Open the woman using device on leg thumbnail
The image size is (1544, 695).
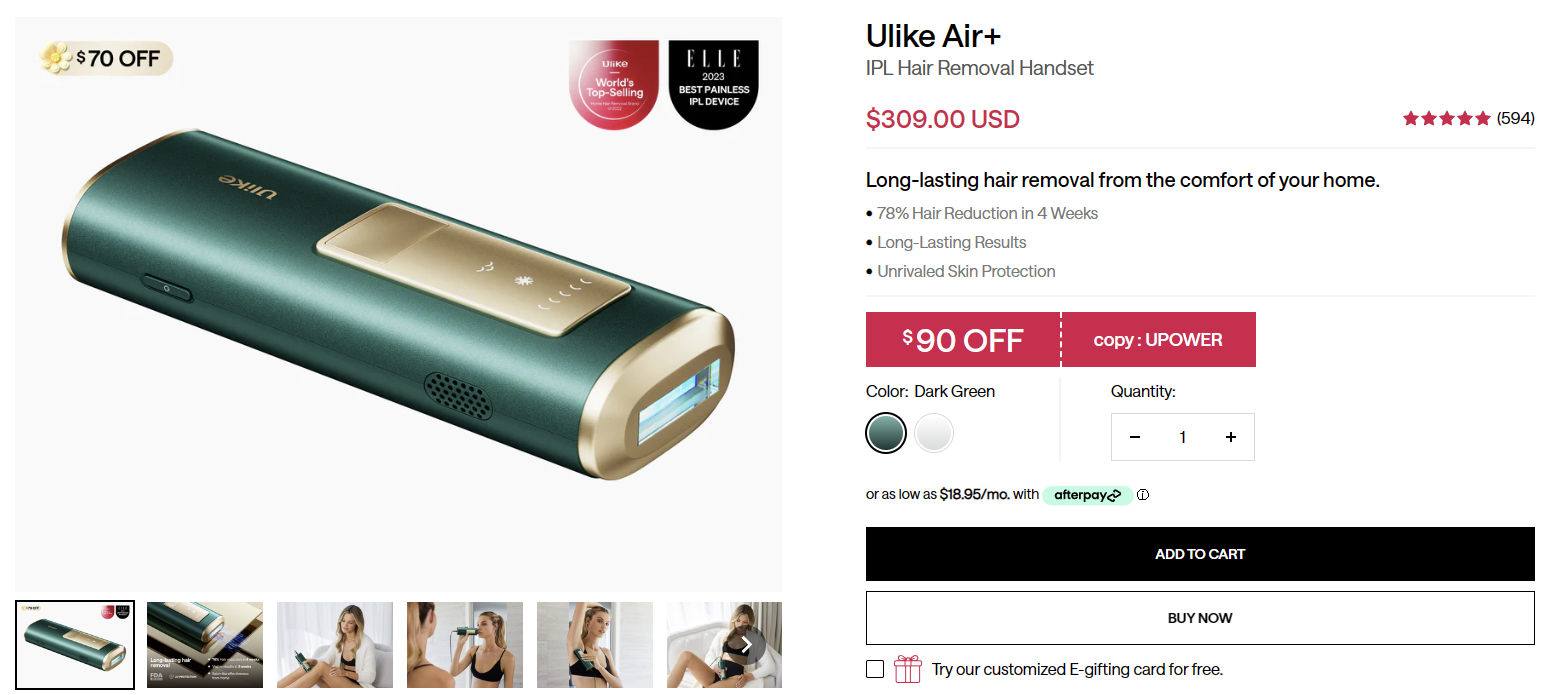click(x=335, y=645)
